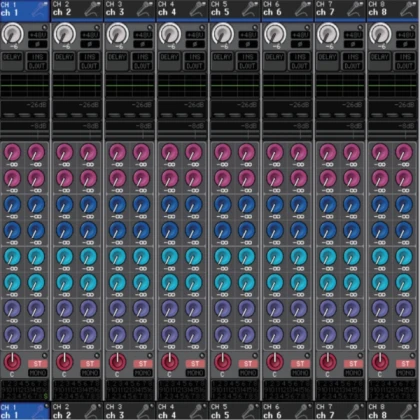Enable +48V phantom power on ch 1
420x420 pixels.
pyautogui.click(x=37, y=35)
